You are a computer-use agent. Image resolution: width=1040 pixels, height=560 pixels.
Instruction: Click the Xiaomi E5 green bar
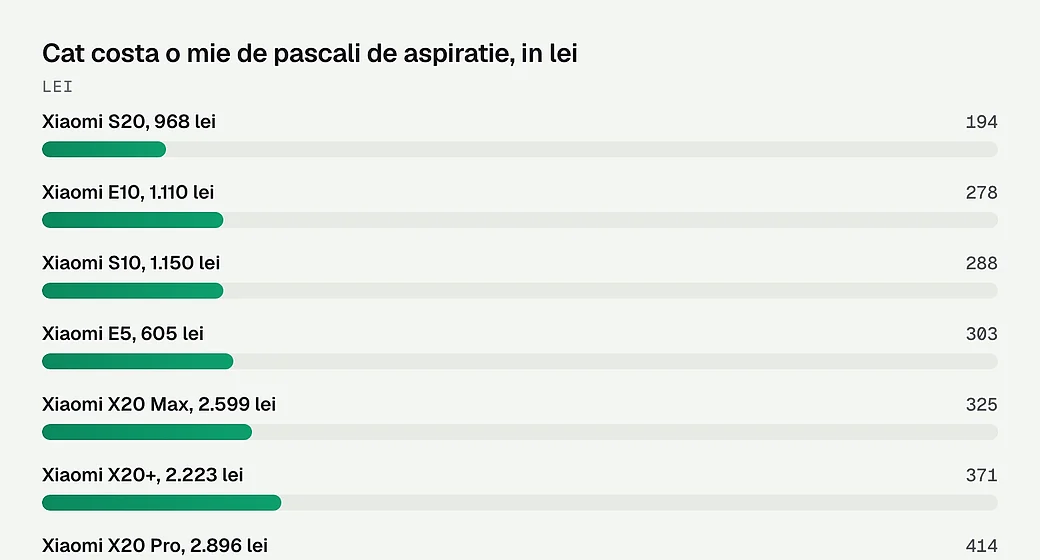[138, 362]
